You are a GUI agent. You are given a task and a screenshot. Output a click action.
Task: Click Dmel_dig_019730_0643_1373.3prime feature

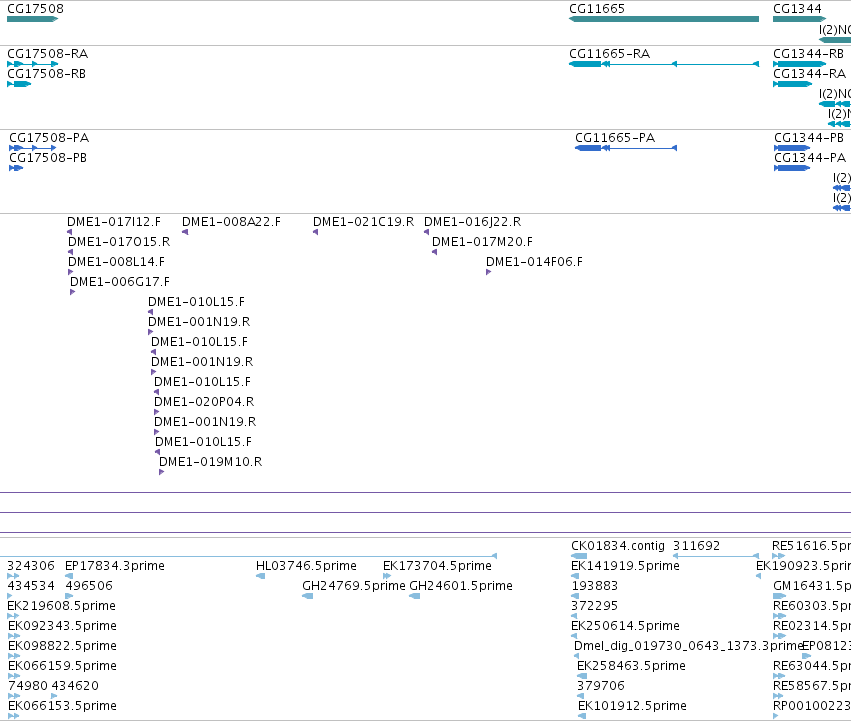click(576, 656)
